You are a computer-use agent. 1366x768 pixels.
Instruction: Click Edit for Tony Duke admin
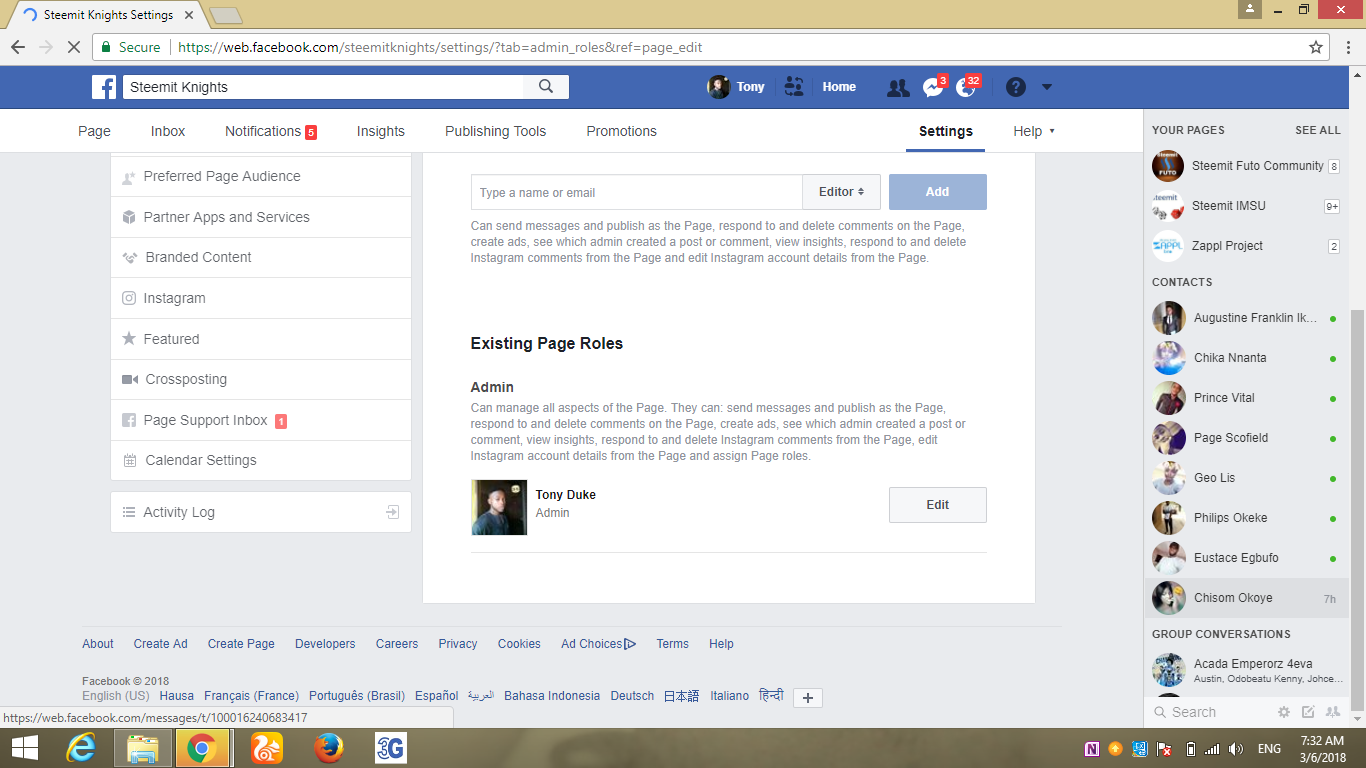938,505
